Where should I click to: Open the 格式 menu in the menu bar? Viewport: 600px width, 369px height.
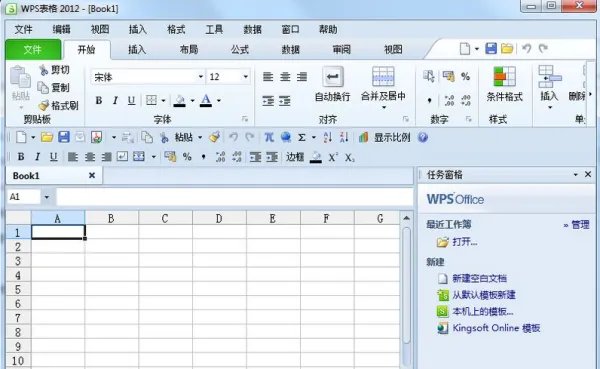point(176,29)
